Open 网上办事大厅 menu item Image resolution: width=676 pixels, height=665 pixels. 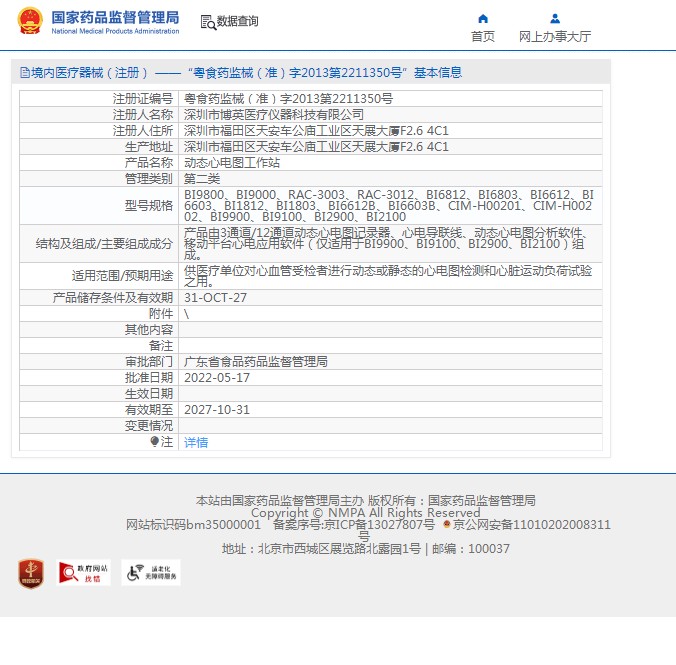(x=555, y=37)
